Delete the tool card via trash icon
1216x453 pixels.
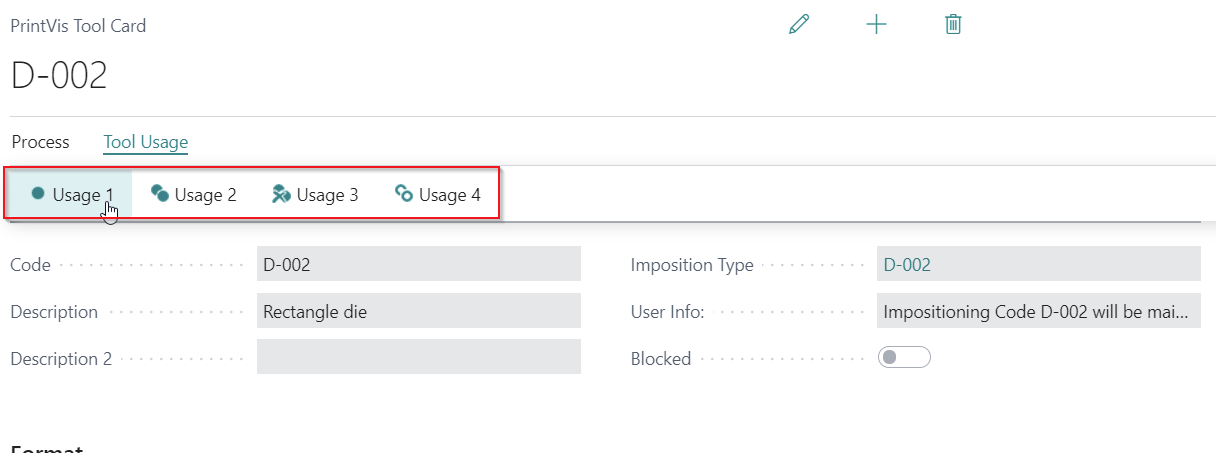coord(953,25)
